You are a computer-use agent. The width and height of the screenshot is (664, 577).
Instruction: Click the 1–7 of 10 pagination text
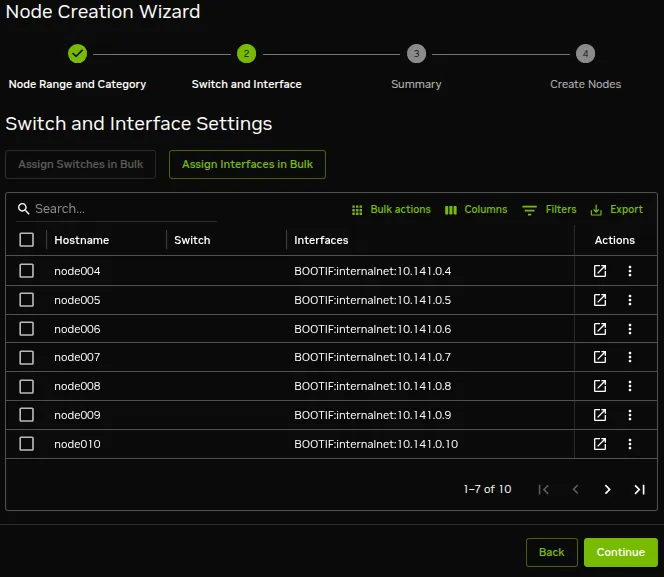(487, 489)
